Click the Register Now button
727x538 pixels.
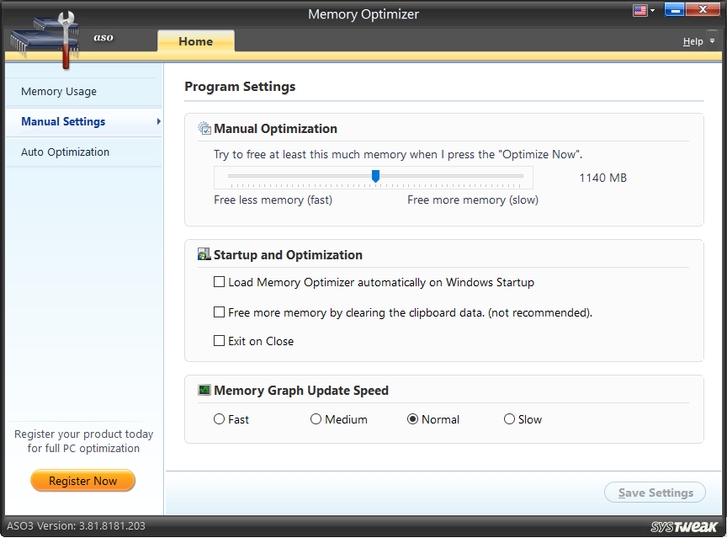[83, 481]
